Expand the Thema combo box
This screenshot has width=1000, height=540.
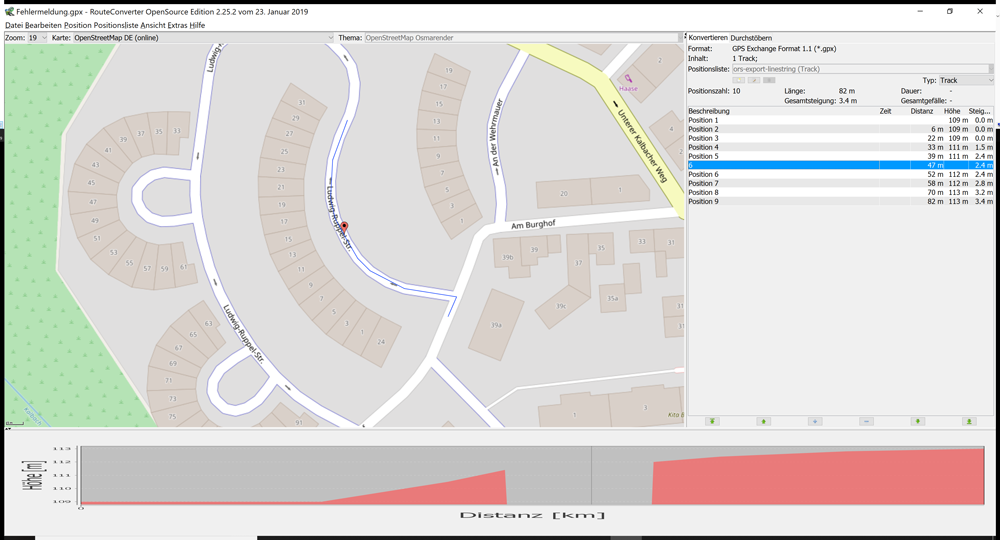(x=676, y=38)
